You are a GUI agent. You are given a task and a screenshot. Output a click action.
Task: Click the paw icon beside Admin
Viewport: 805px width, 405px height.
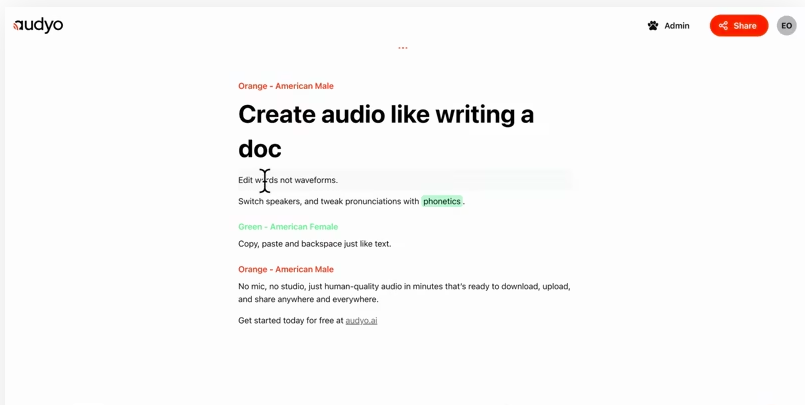click(653, 26)
